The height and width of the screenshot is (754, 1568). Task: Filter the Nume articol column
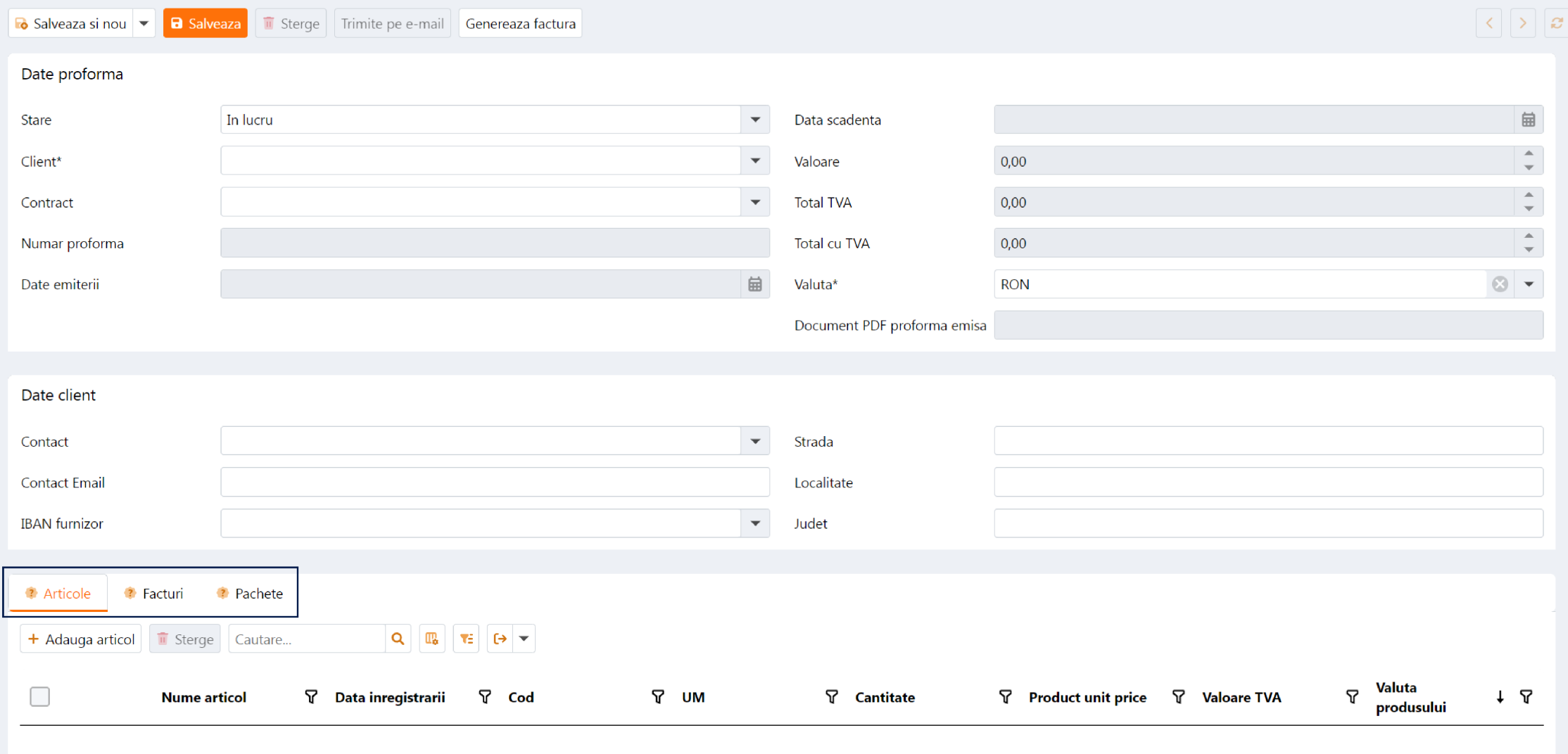(x=310, y=697)
